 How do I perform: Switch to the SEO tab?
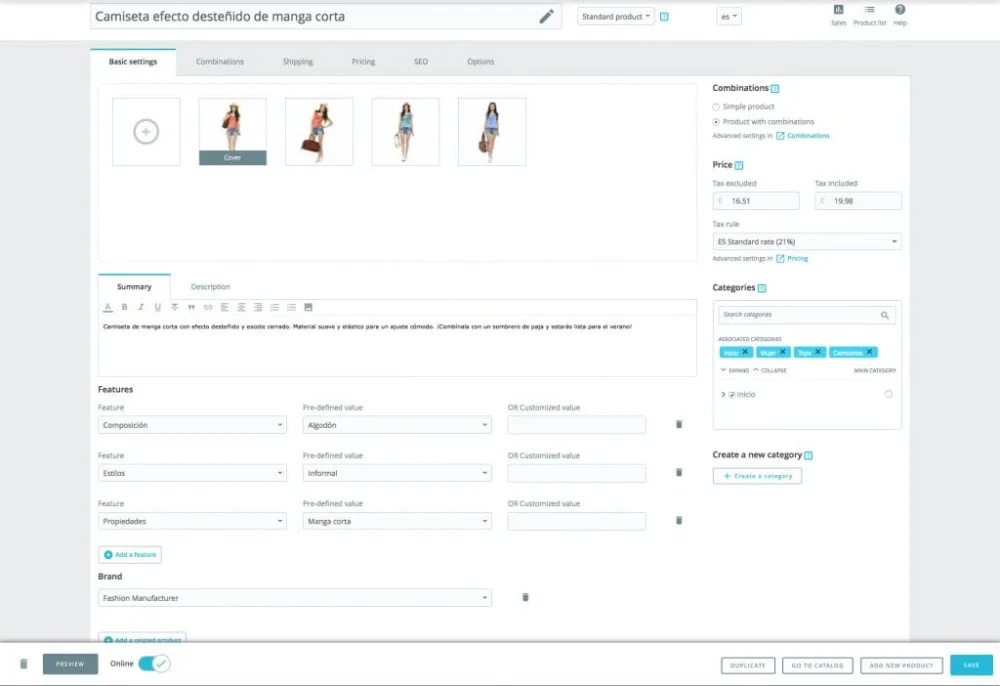(x=421, y=62)
